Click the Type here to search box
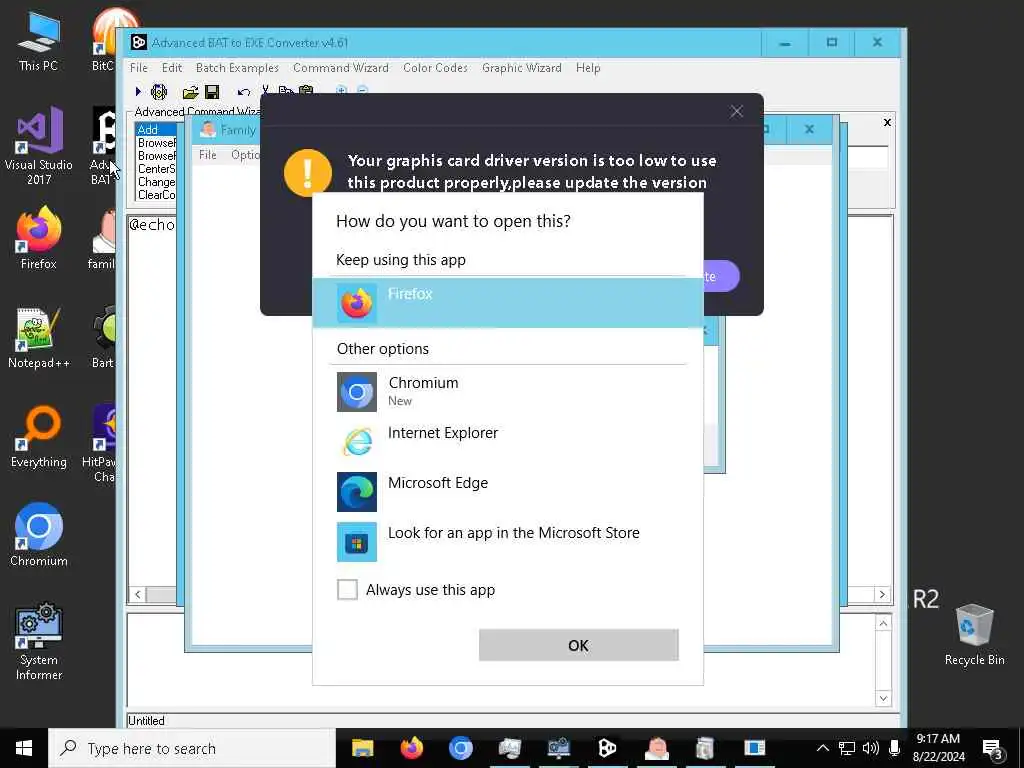Viewport: 1024px width, 768px height. [192, 748]
